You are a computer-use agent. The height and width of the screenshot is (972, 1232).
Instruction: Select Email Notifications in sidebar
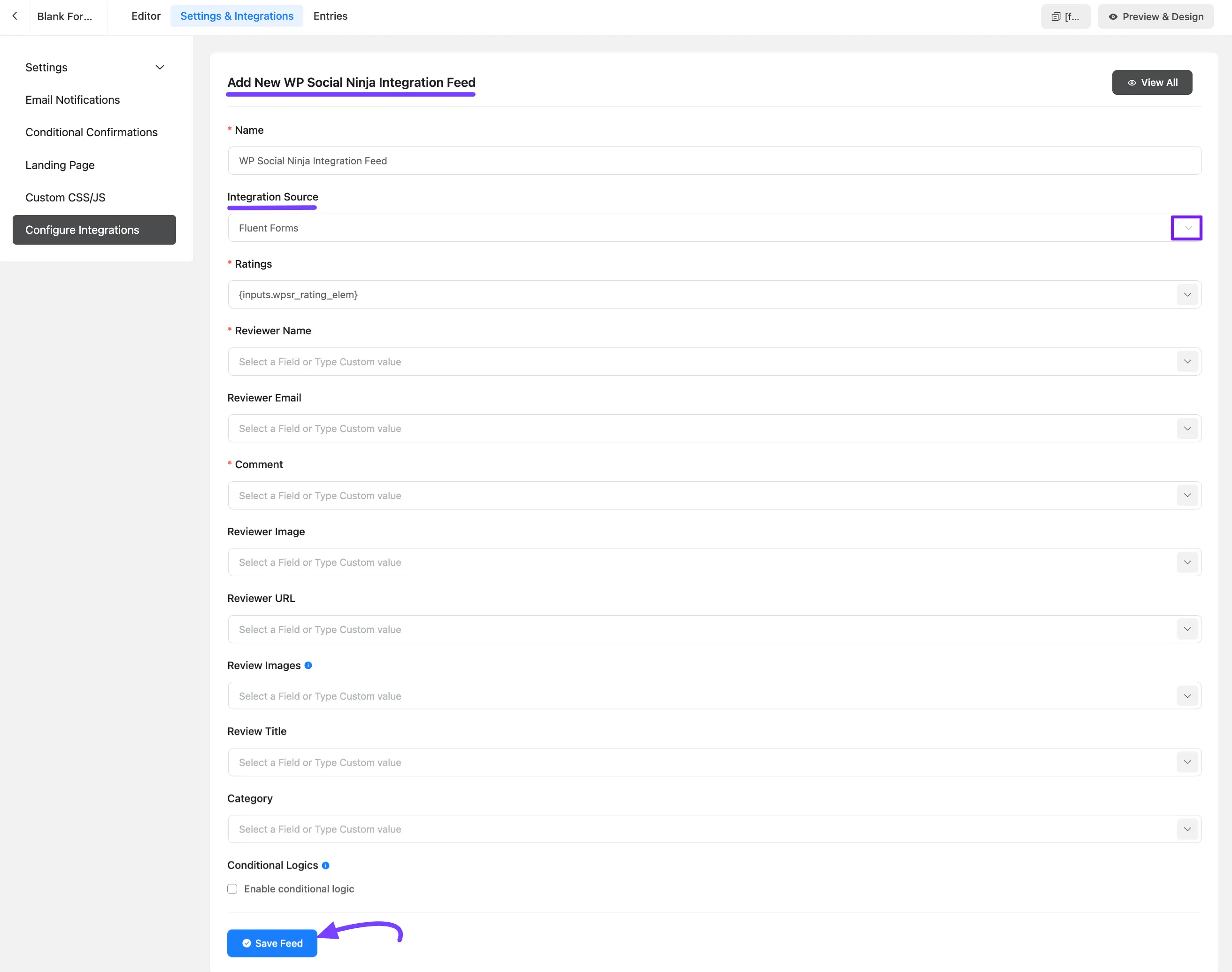pos(72,100)
